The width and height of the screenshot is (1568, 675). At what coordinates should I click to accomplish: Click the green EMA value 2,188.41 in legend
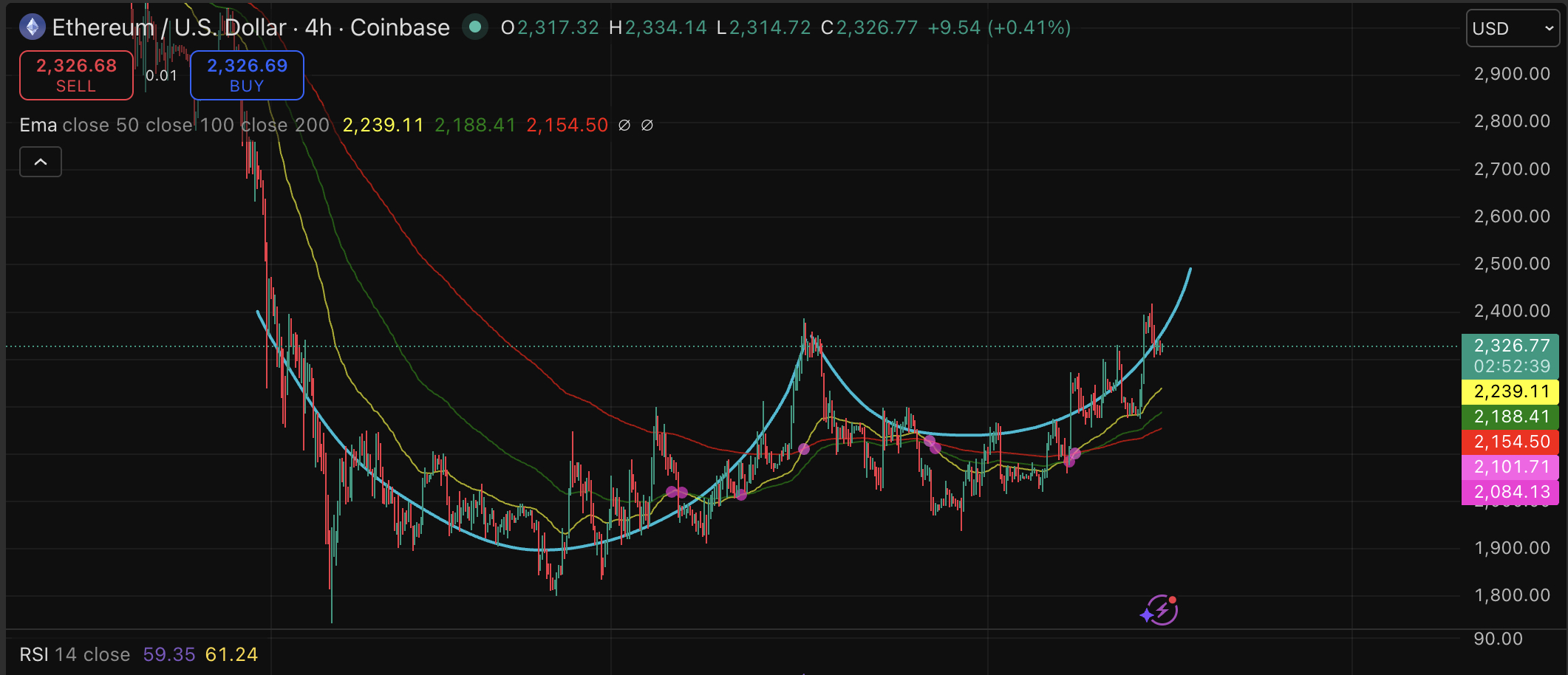[x=474, y=125]
